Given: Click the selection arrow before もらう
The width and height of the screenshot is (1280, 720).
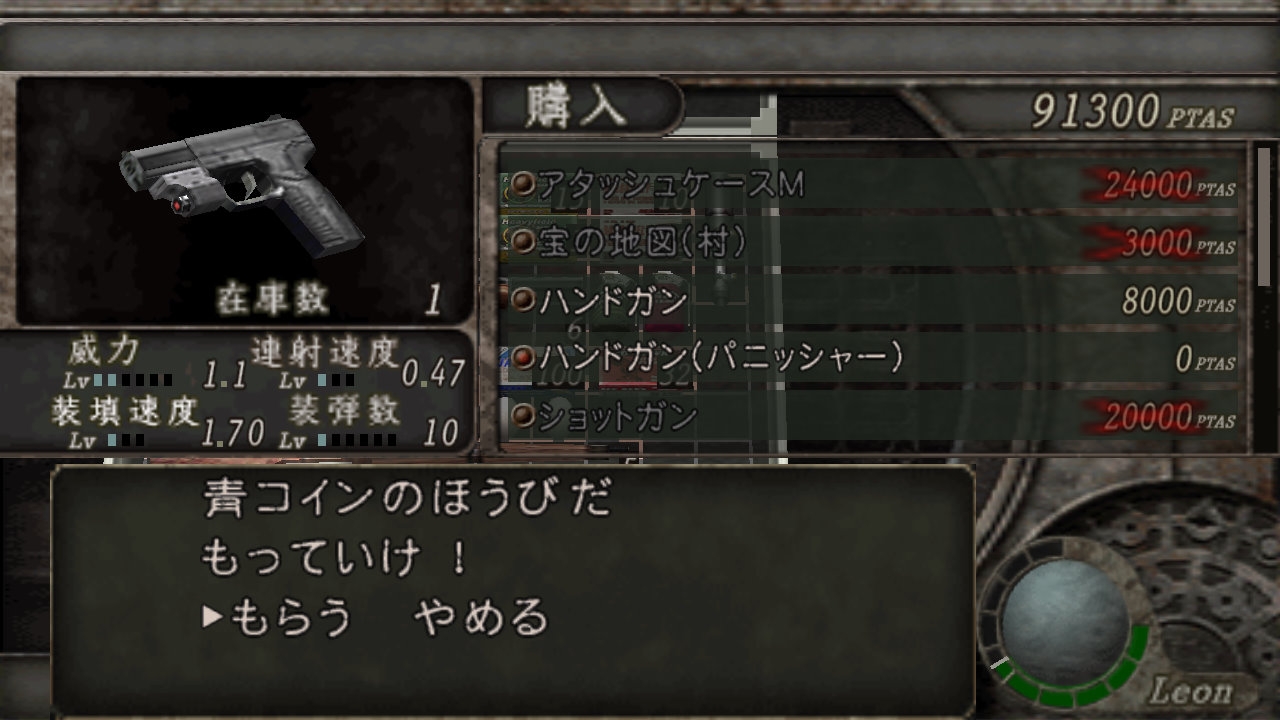Looking at the screenshot, I should tap(212, 617).
